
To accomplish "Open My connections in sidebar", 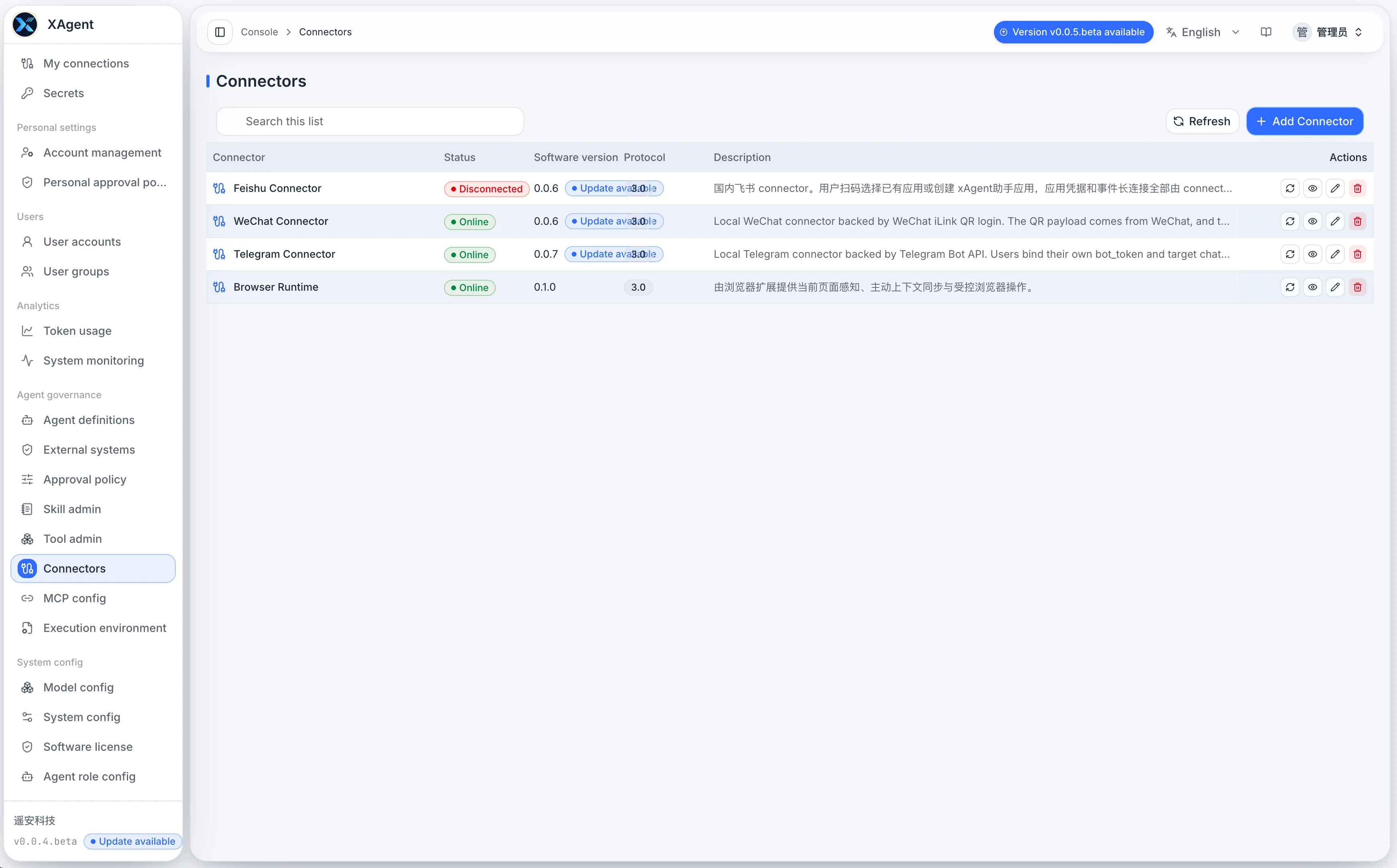I will point(93,63).
